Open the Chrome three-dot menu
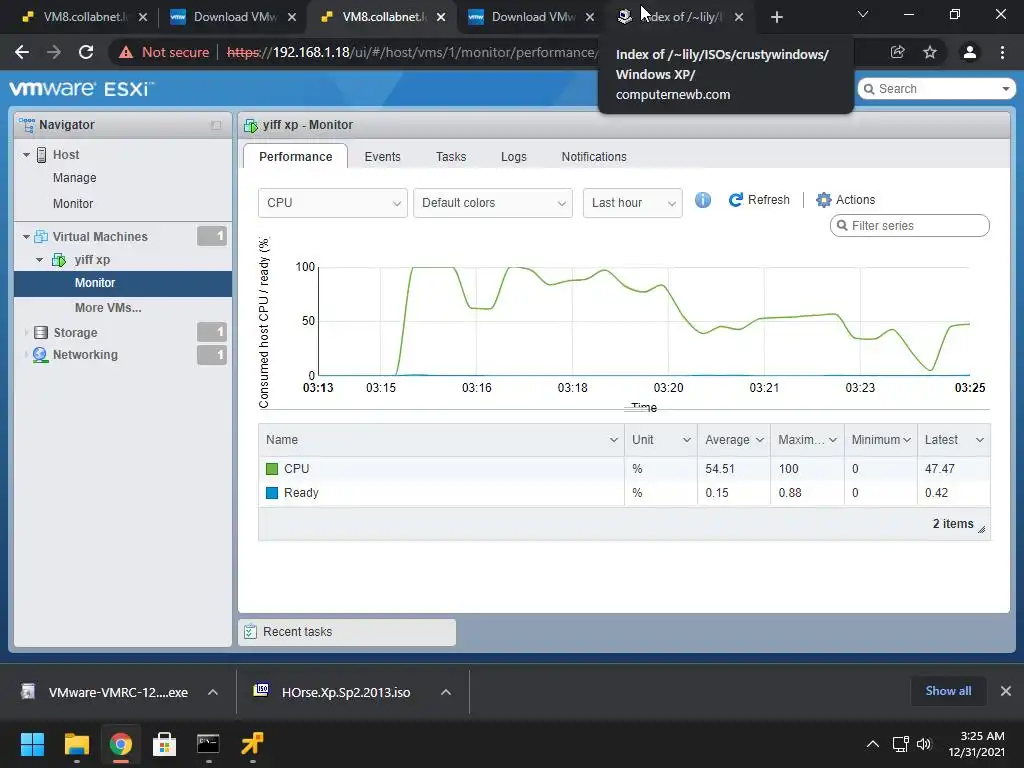The width and height of the screenshot is (1024, 768). (x=1002, y=52)
